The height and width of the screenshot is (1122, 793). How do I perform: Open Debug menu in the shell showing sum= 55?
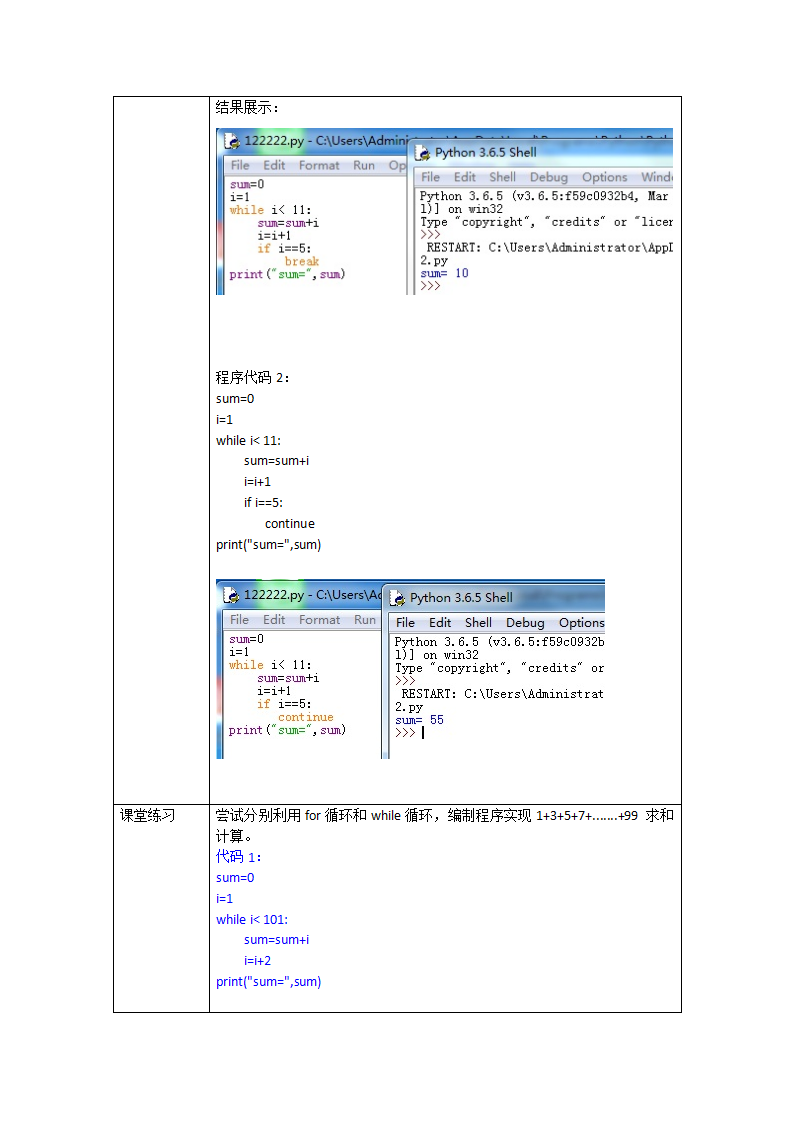[525, 623]
